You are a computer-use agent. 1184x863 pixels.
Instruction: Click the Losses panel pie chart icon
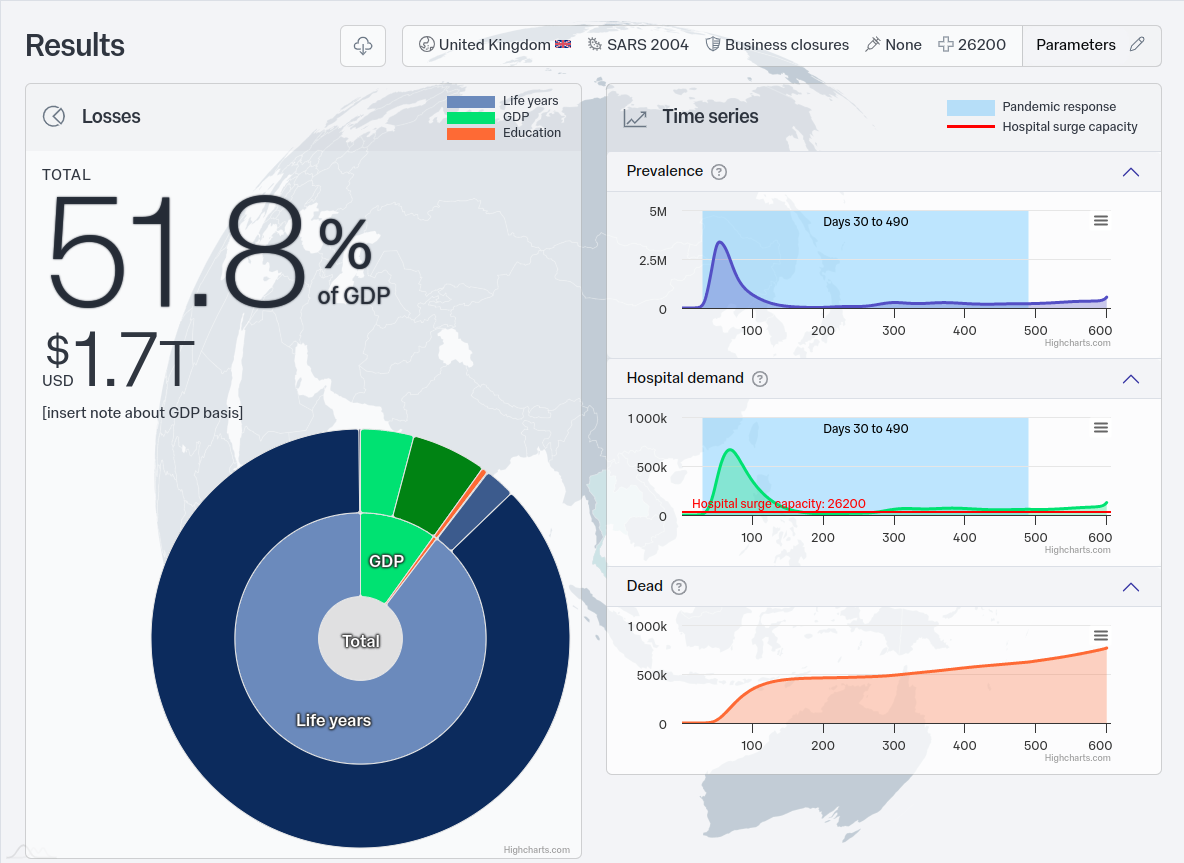[x=54, y=117]
